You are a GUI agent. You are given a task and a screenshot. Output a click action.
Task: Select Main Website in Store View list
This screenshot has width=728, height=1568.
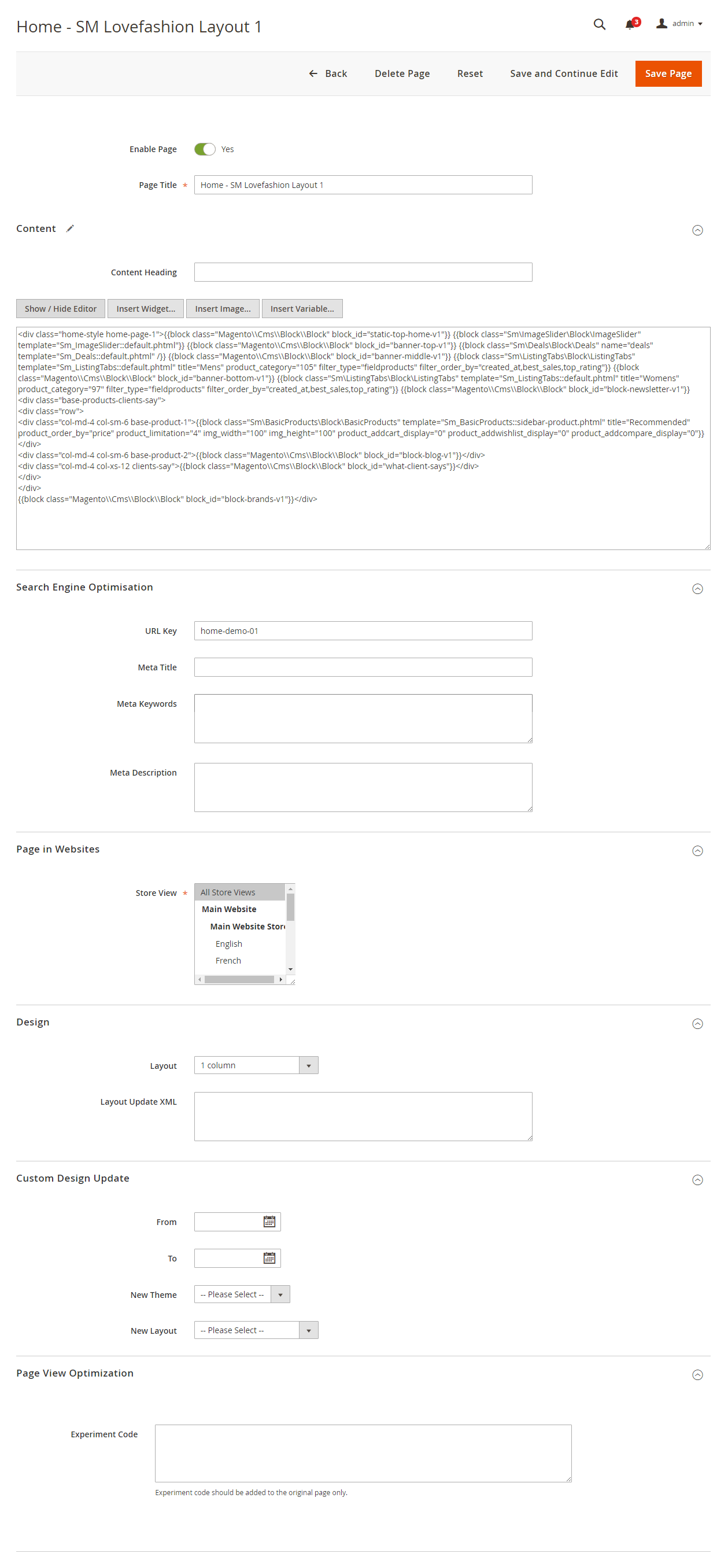(x=240, y=909)
